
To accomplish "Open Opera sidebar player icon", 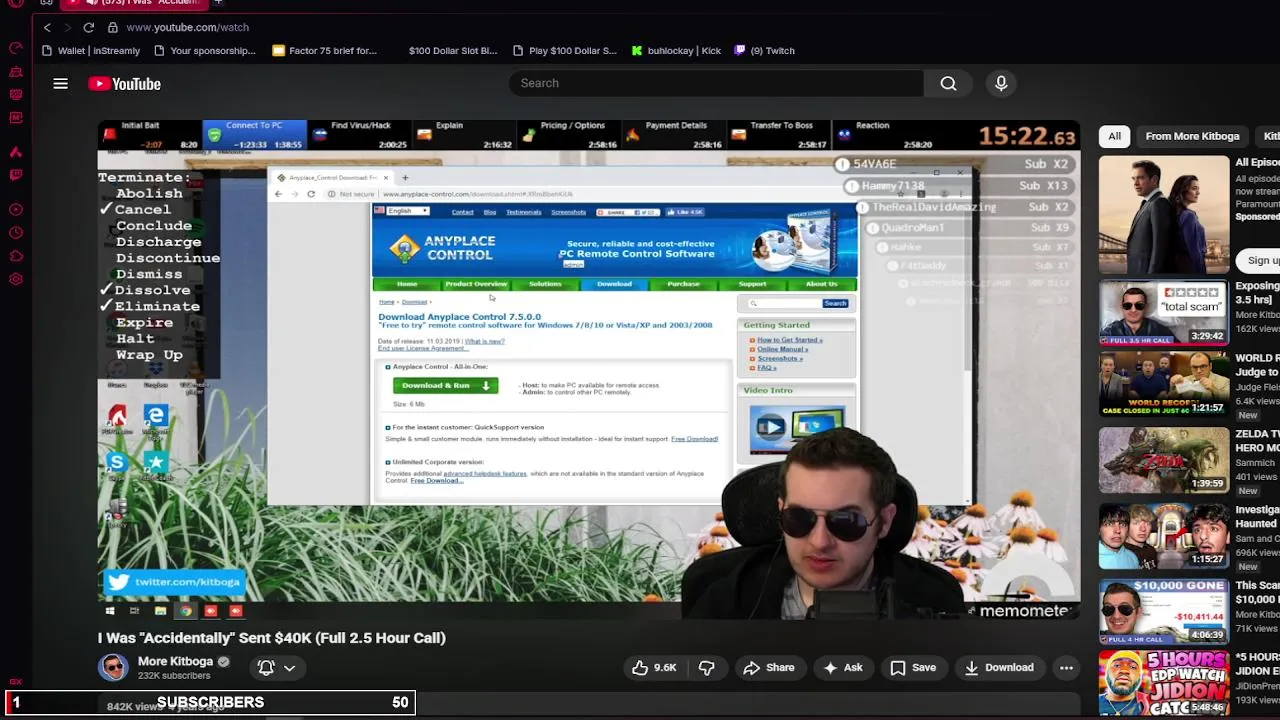I will pos(16,209).
